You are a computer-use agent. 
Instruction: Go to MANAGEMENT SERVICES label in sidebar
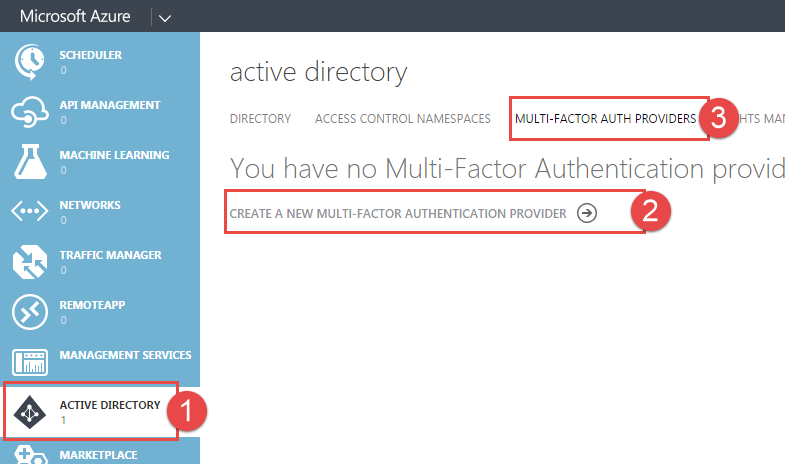pos(125,355)
